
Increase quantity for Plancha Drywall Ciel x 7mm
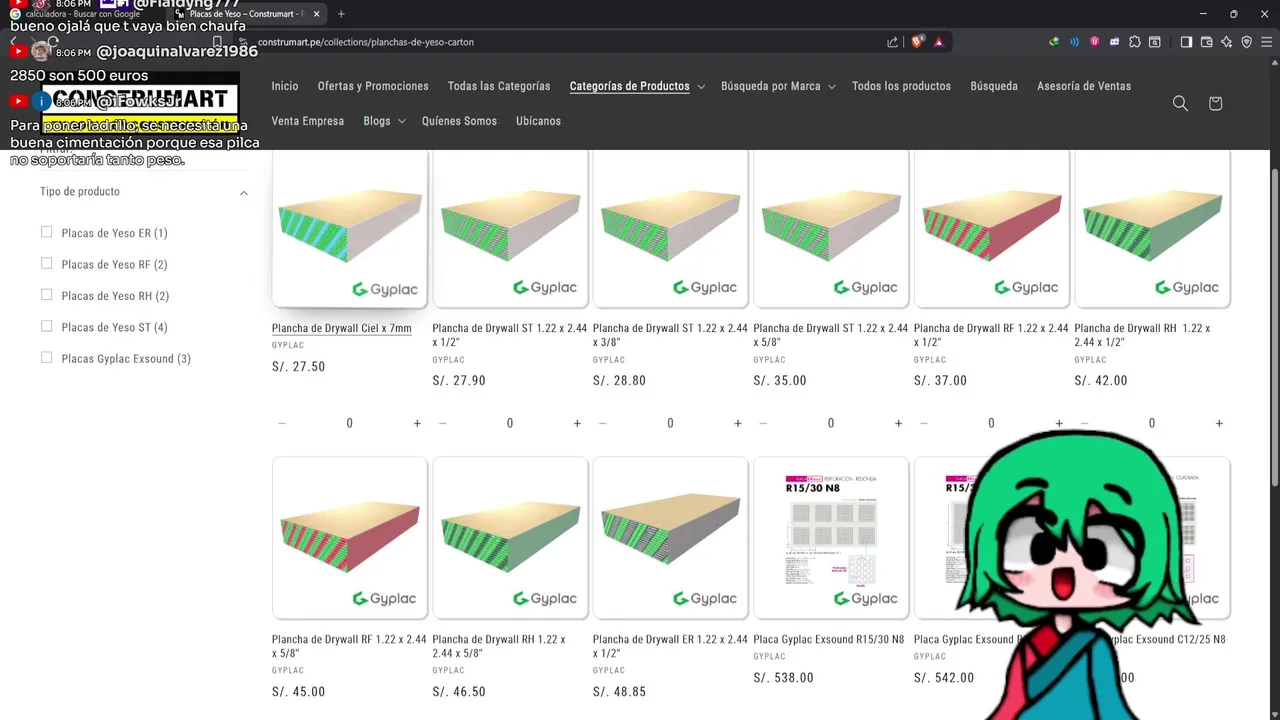coord(417,423)
